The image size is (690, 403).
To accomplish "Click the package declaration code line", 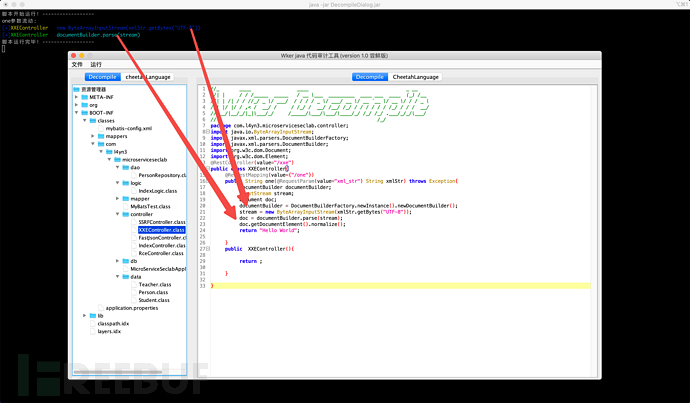I will [279, 126].
